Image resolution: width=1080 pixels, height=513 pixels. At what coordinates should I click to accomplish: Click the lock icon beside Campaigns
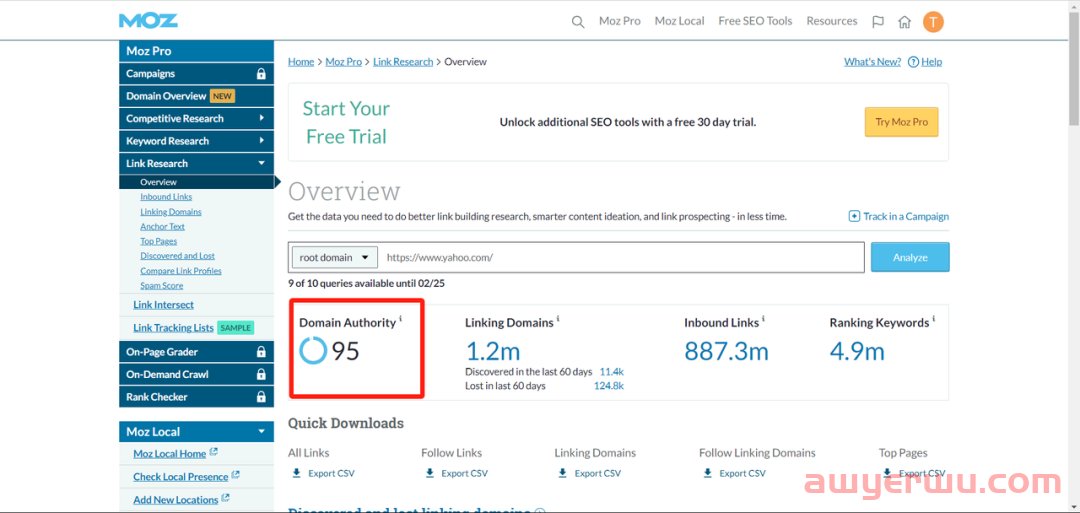(261, 74)
